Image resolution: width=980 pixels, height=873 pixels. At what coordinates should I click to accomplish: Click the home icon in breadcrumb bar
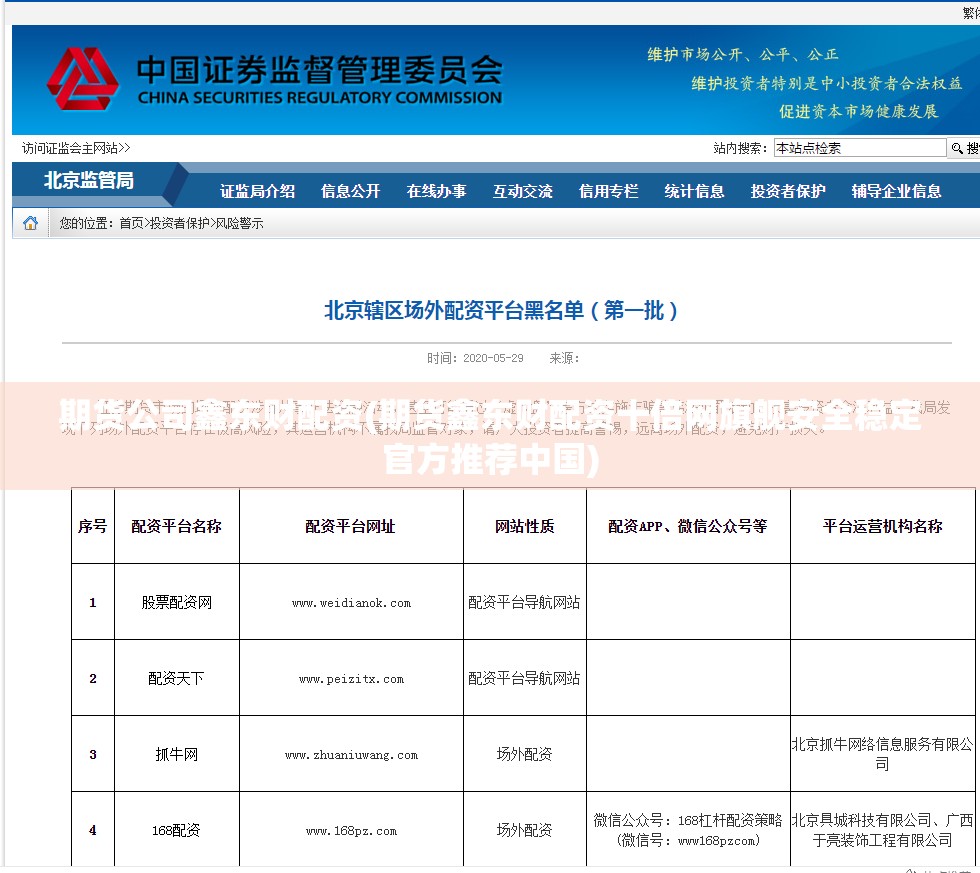(x=30, y=223)
